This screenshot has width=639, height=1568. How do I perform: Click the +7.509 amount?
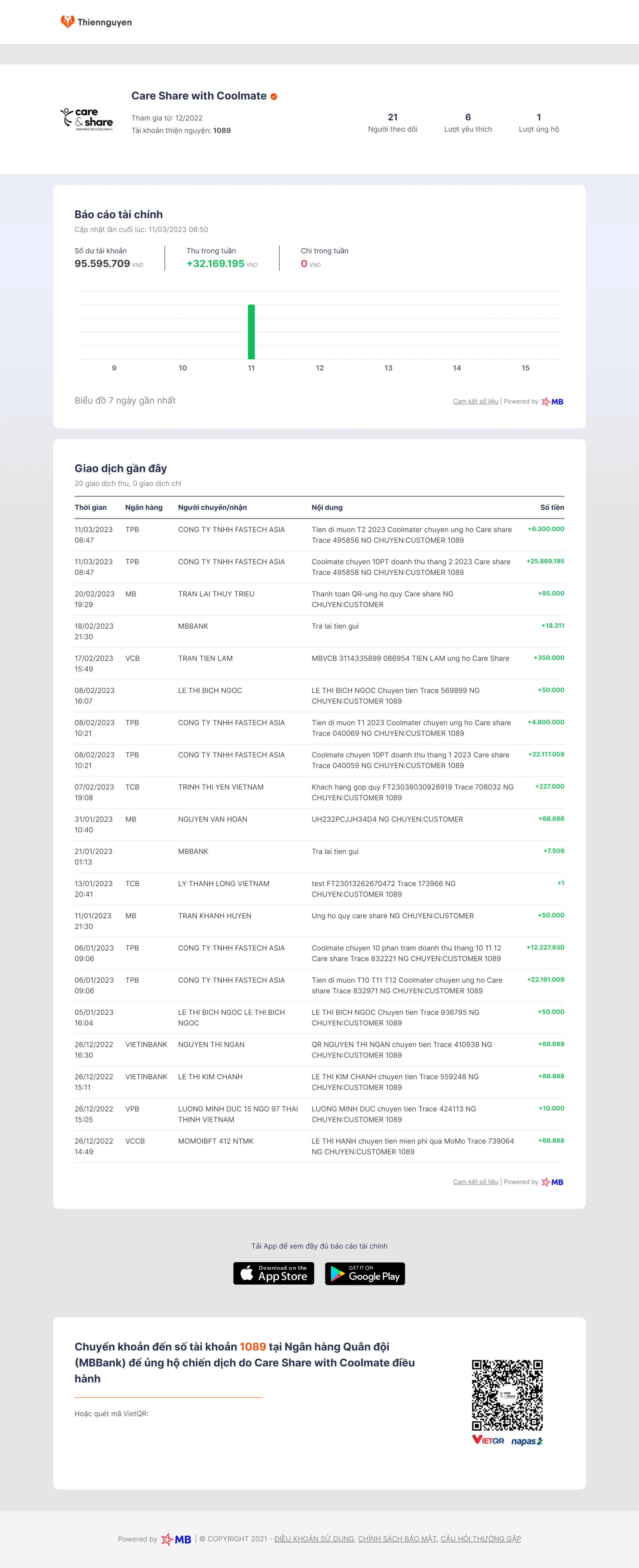554,851
